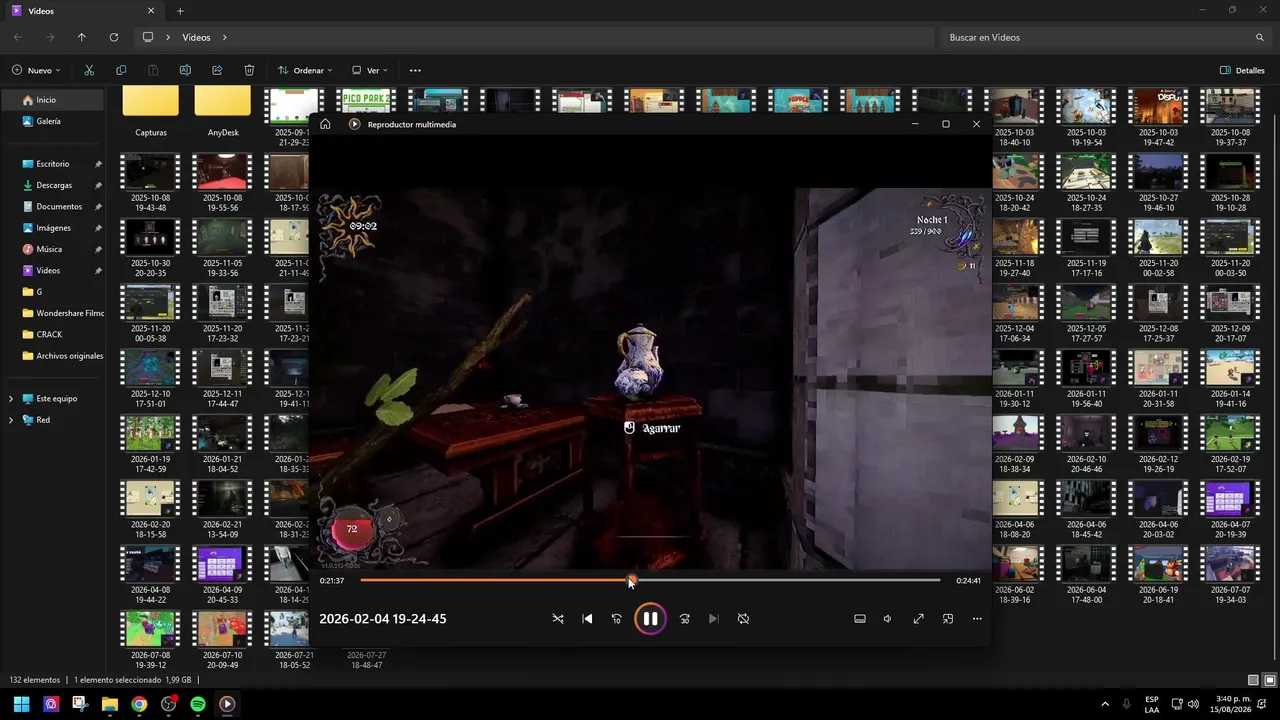Open more options in the media player controls
The height and width of the screenshot is (720, 1280).
(977, 619)
